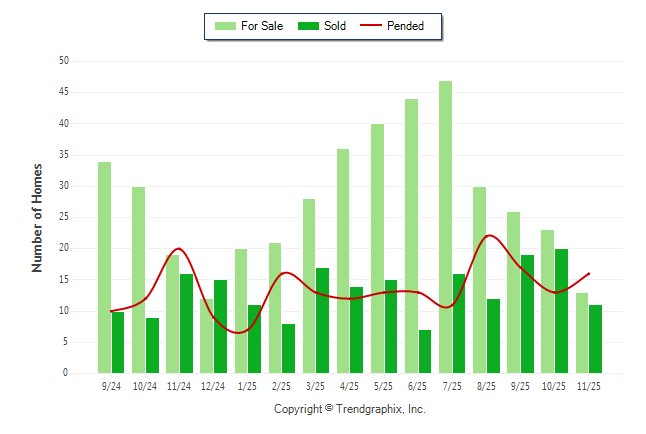Click the short Sold bar for 6/25
Viewport: 646px width, 434px height.
pos(425,351)
